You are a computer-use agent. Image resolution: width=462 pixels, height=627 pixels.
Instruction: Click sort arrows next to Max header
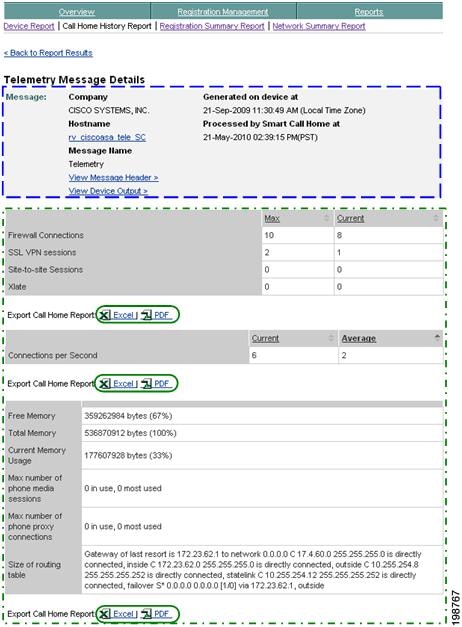326,218
